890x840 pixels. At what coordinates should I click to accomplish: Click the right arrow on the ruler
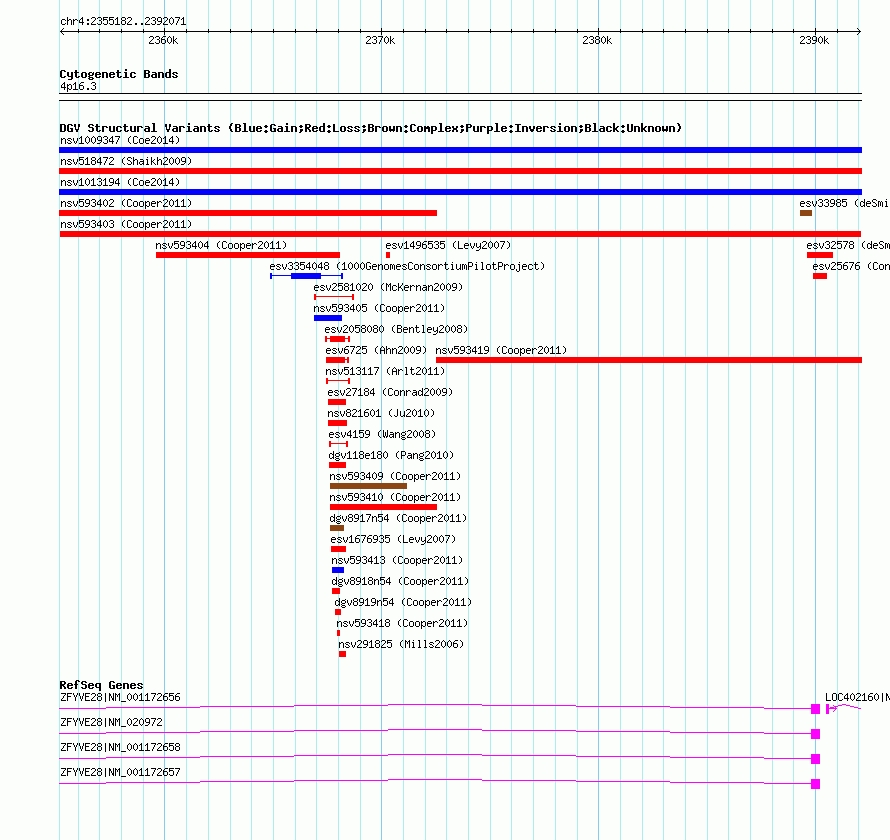(858, 32)
